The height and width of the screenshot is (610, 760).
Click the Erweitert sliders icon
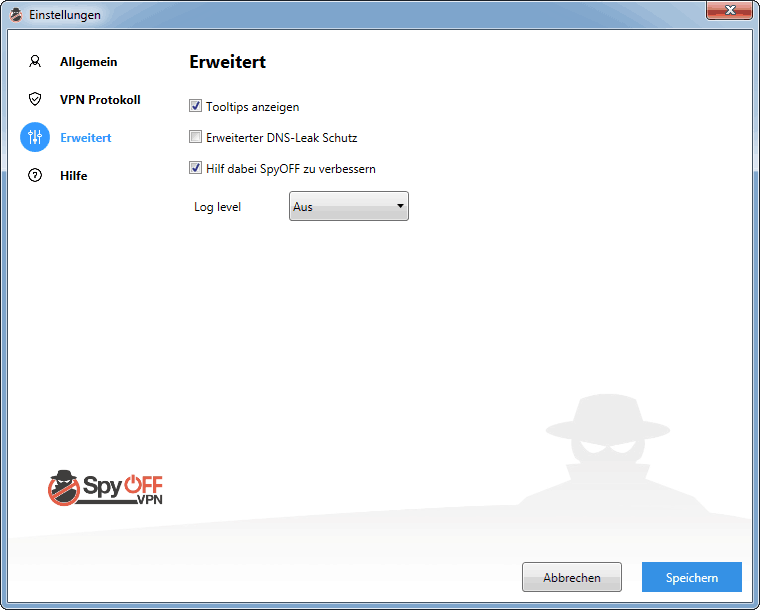coord(35,137)
